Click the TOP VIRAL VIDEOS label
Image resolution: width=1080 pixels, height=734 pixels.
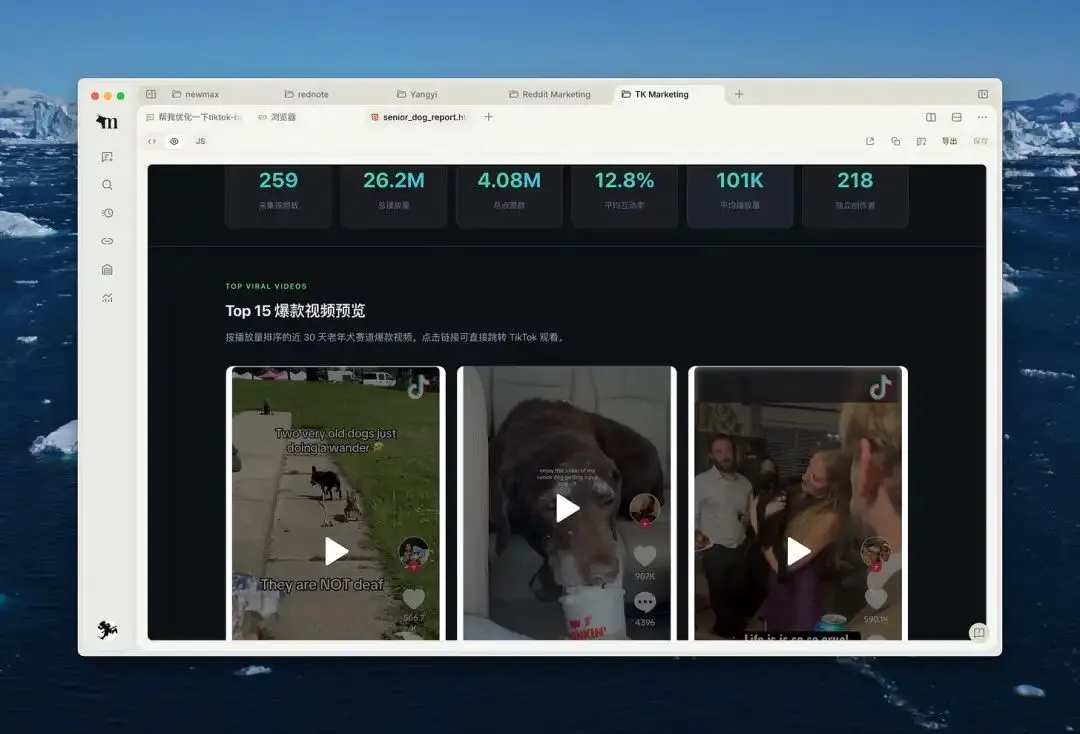[266, 286]
